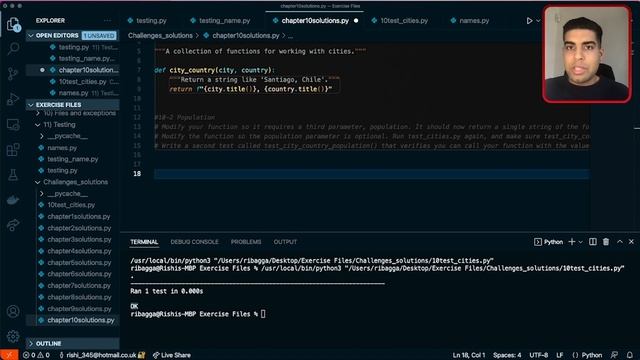Open the Manage gear icon
640x360 pixels.
[x=13, y=336]
